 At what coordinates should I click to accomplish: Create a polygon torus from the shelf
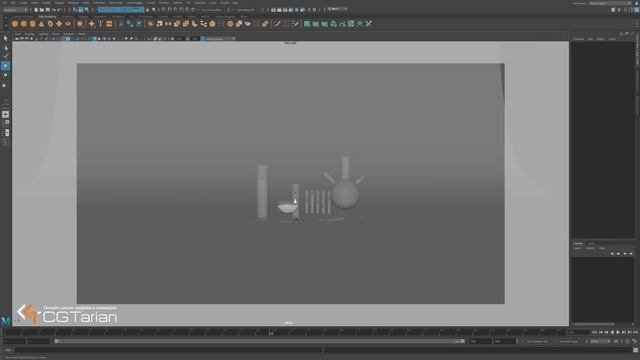50,24
